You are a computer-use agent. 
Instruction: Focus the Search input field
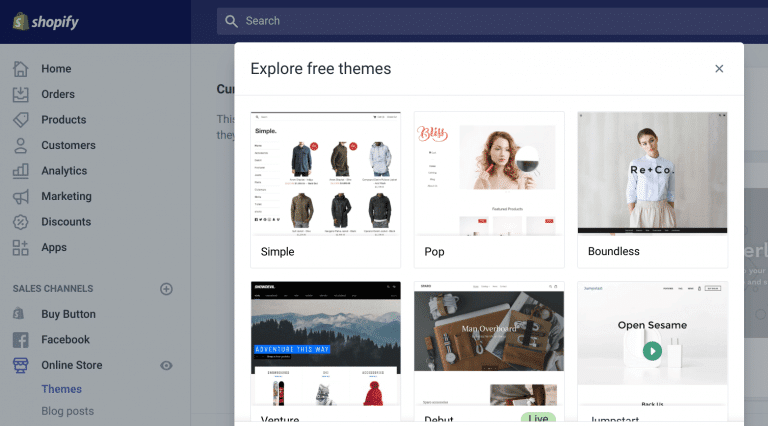(492, 21)
